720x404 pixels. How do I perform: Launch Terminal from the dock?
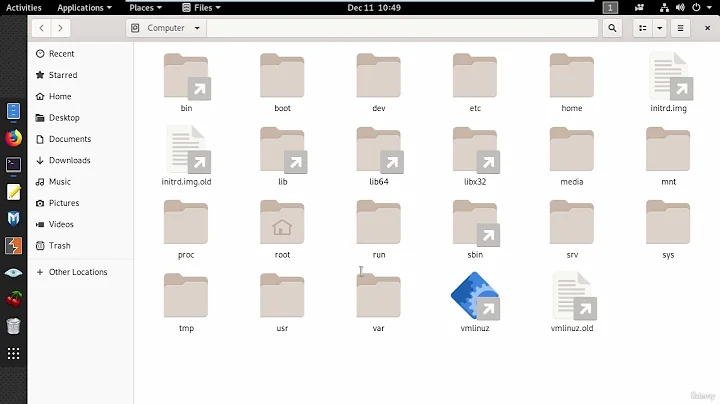click(x=13, y=165)
